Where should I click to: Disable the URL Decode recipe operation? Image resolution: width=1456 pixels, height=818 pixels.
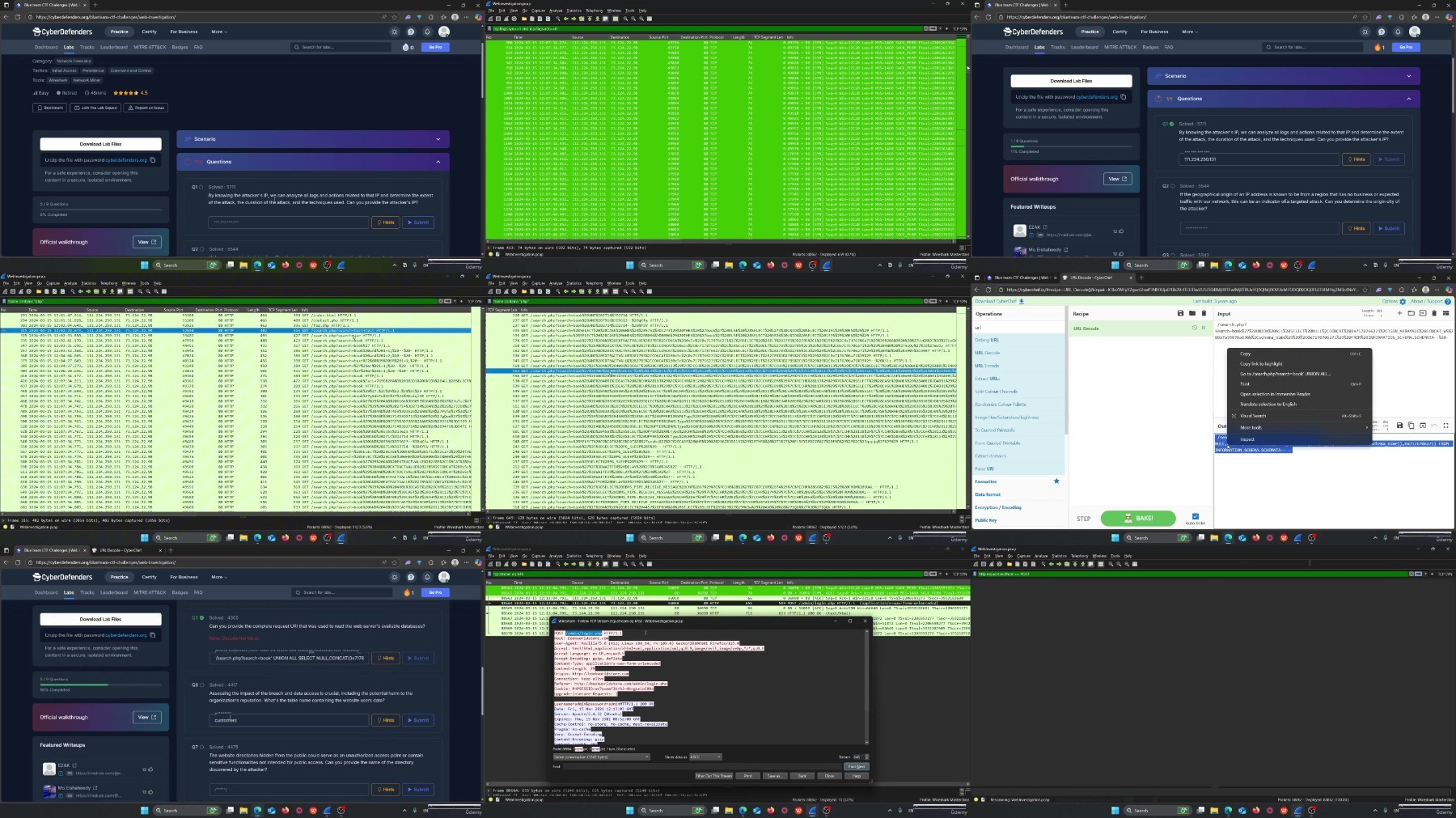click(x=1195, y=328)
